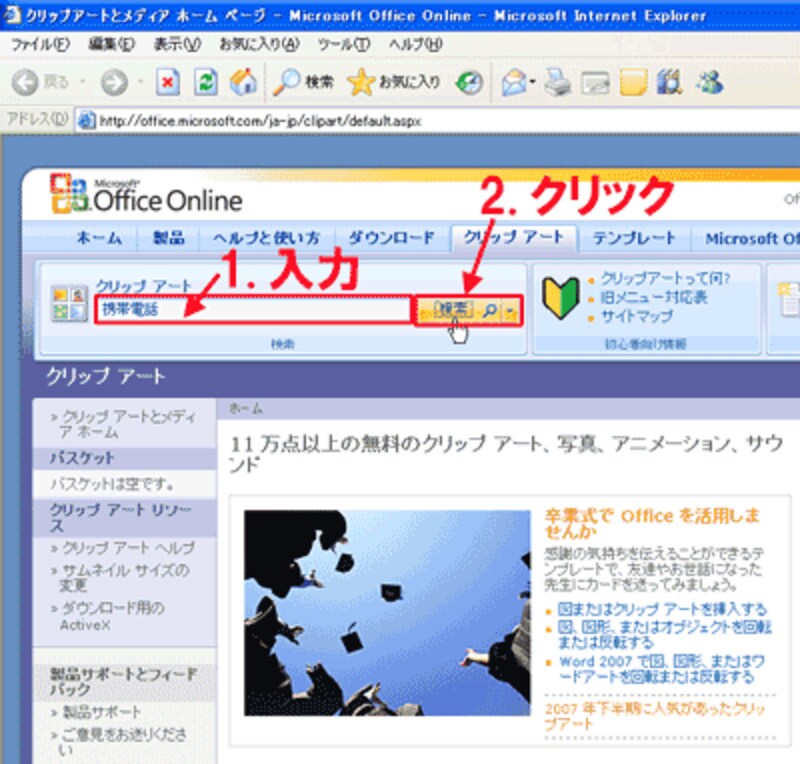800x764 pixels.
Task: Open the ツール(T) menu
Action: [x=343, y=45]
